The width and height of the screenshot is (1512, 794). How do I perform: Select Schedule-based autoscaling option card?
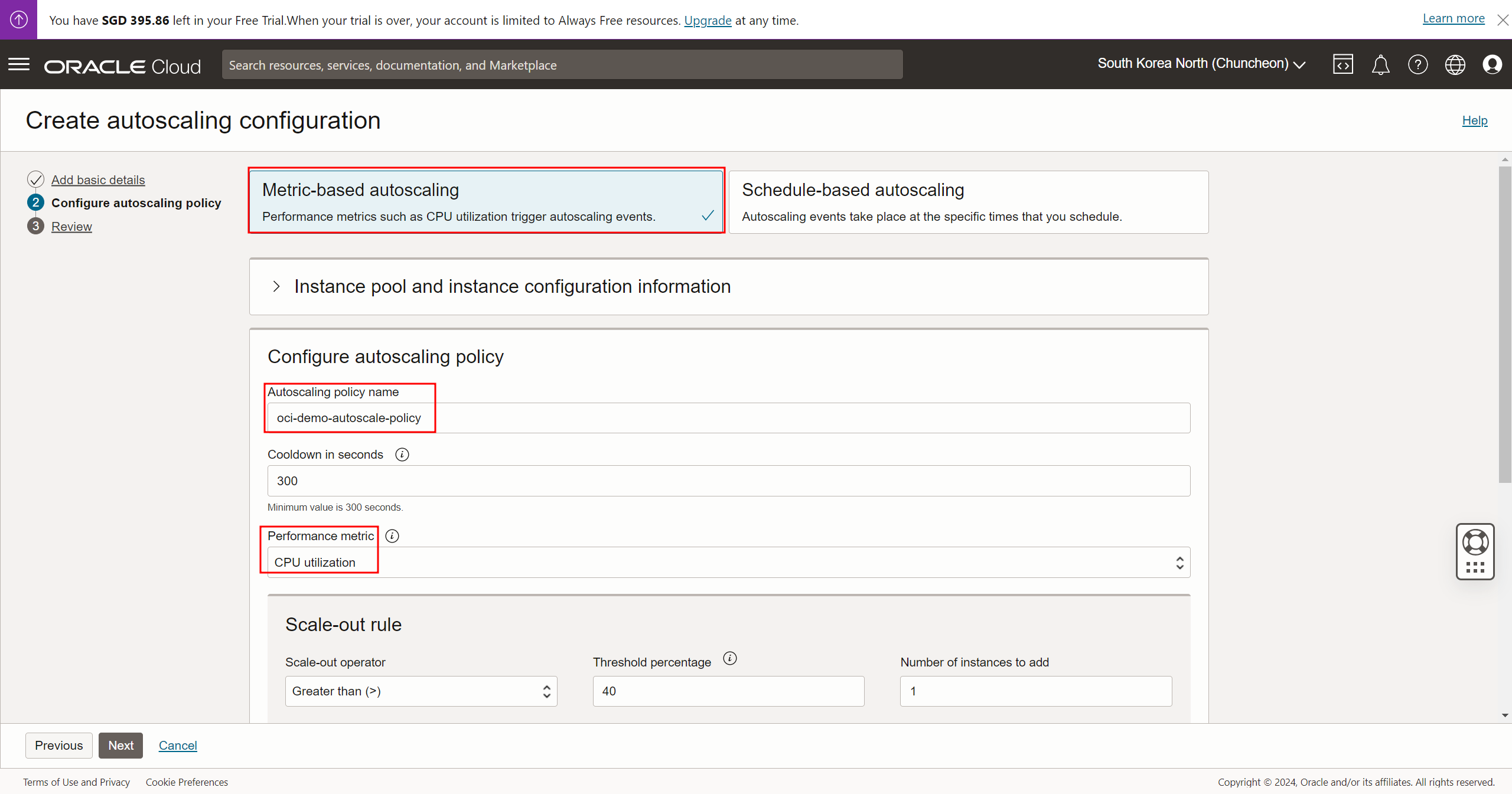968,202
